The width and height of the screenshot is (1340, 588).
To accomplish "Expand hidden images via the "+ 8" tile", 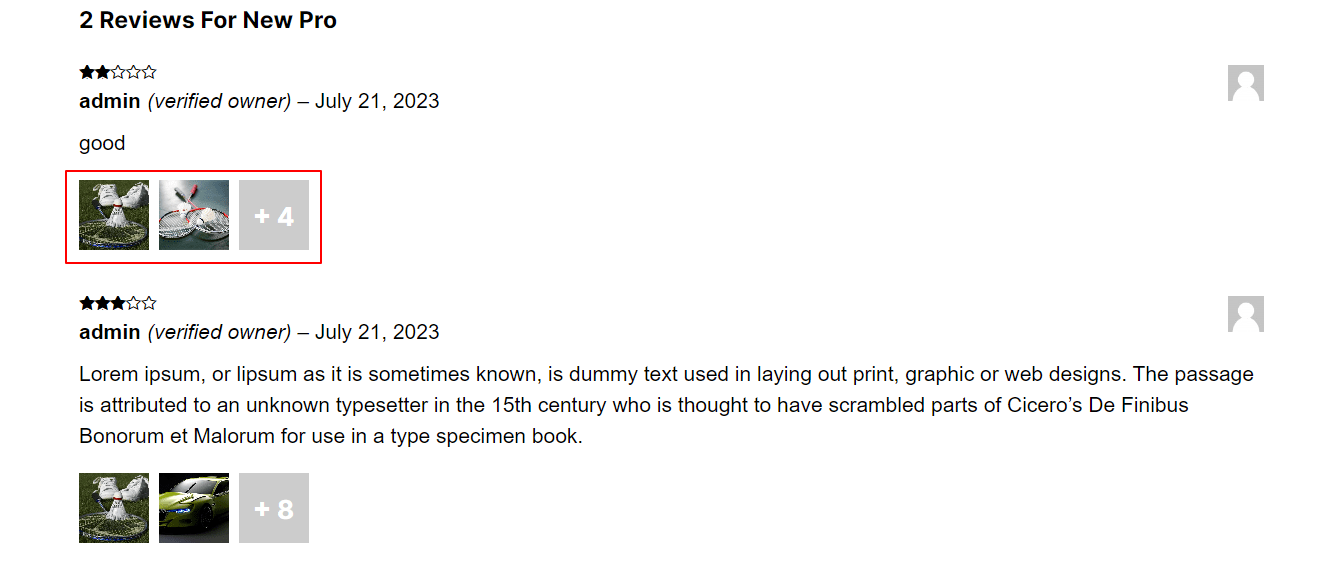I will pos(274,508).
